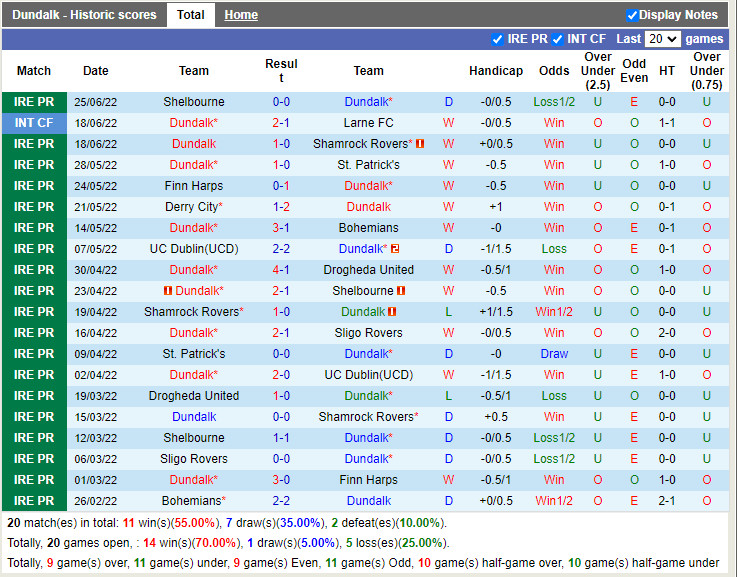Click red card icon after Dundalk on 19/04/22

click(x=393, y=312)
